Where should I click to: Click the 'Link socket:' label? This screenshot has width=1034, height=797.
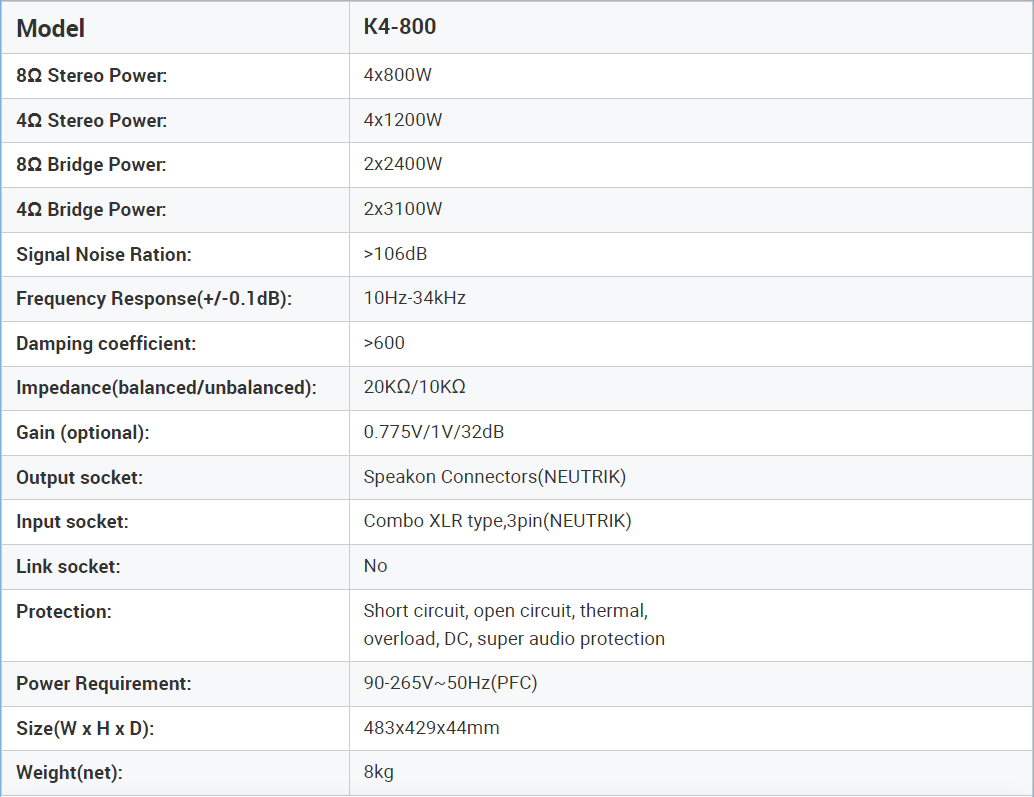[68, 567]
